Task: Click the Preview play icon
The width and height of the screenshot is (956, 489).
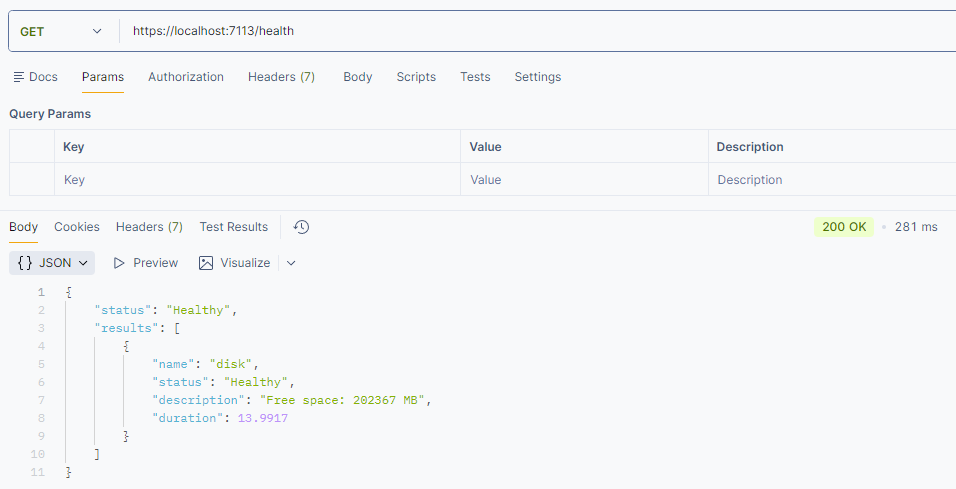Action: pos(120,263)
